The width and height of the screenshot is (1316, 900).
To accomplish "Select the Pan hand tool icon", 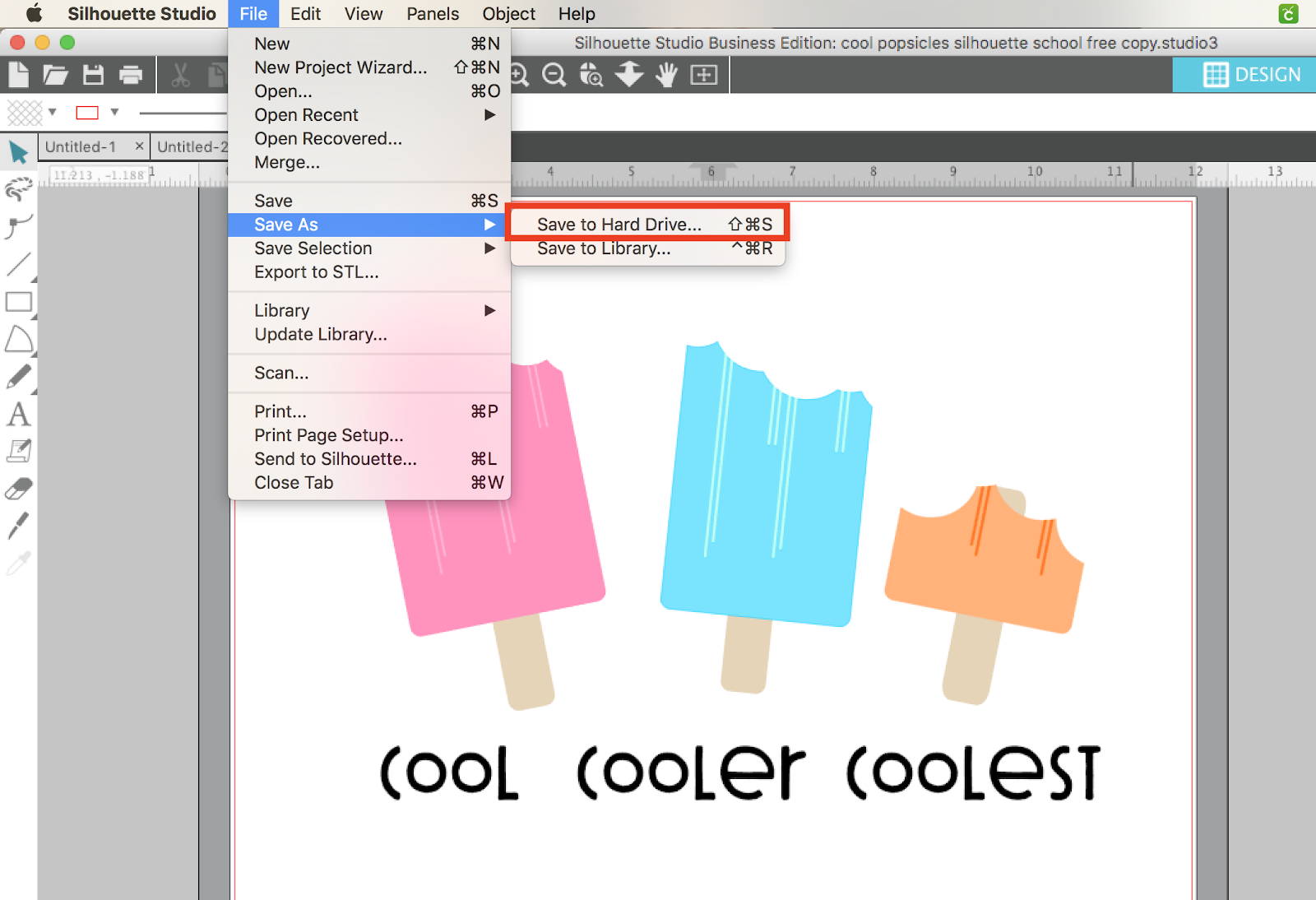I will click(x=666, y=75).
